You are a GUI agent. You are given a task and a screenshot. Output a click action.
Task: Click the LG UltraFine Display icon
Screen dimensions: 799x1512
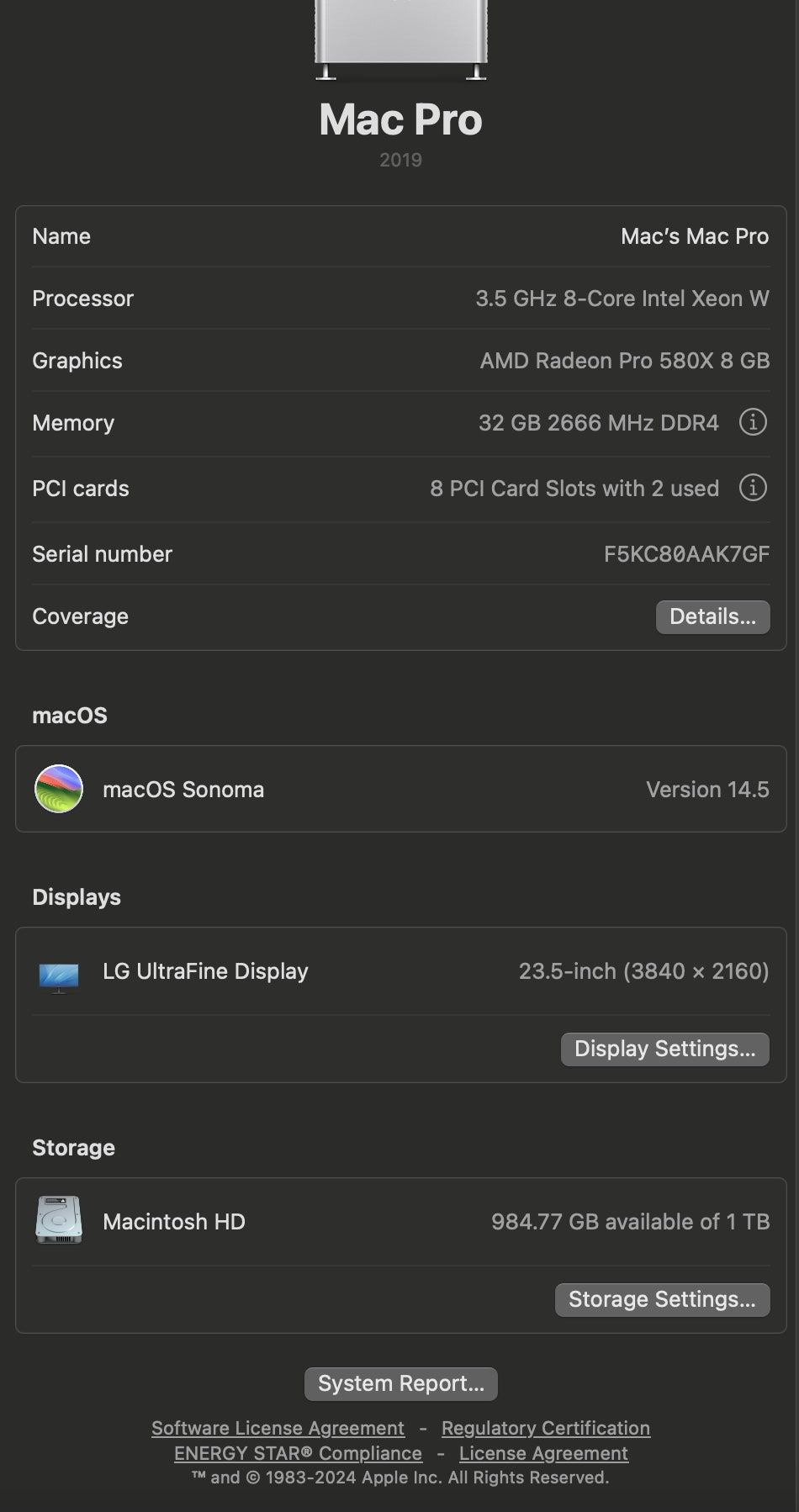[x=59, y=975]
